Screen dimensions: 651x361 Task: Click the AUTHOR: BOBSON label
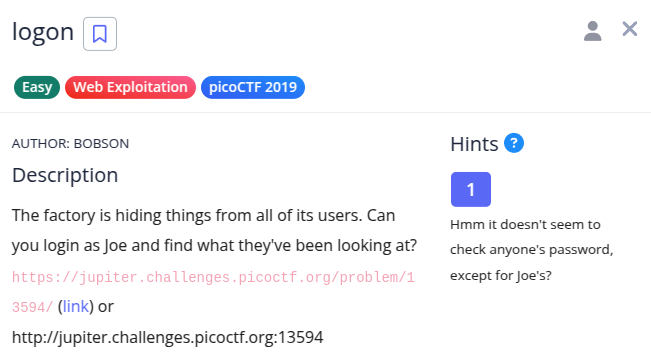click(70, 144)
